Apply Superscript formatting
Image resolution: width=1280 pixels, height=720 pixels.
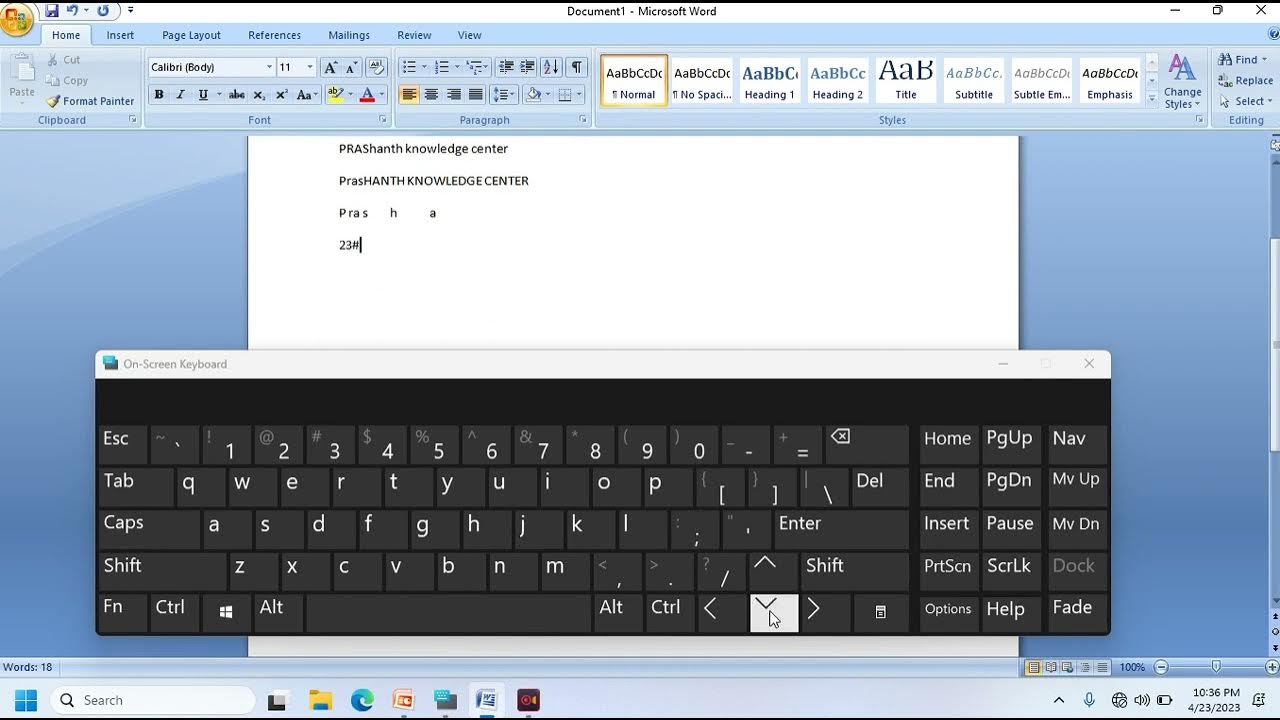pos(281,95)
